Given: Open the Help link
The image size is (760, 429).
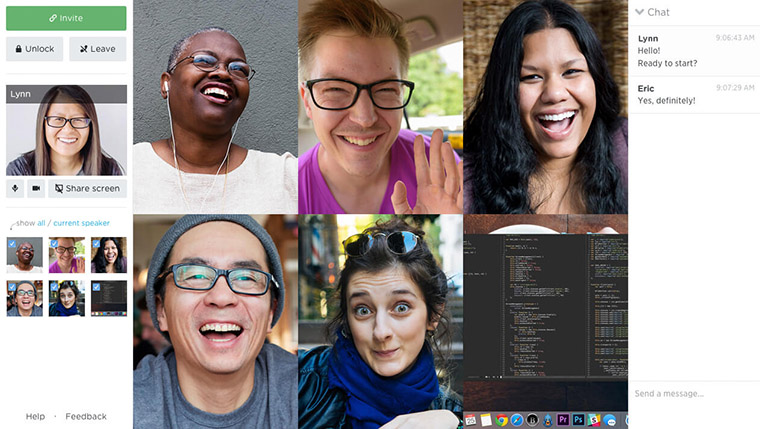Looking at the screenshot, I should tap(35, 416).
